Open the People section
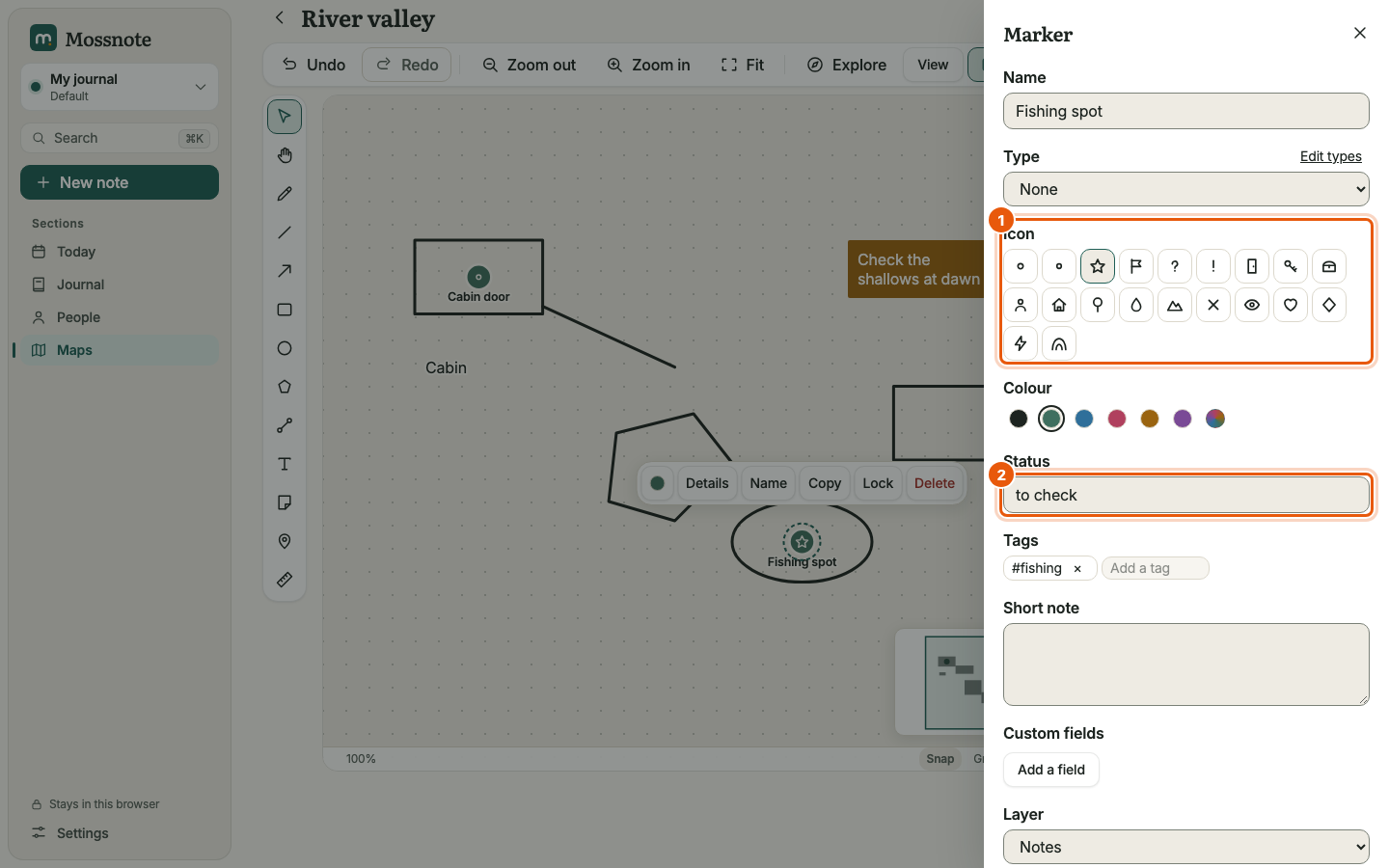1389x868 pixels. click(120, 317)
